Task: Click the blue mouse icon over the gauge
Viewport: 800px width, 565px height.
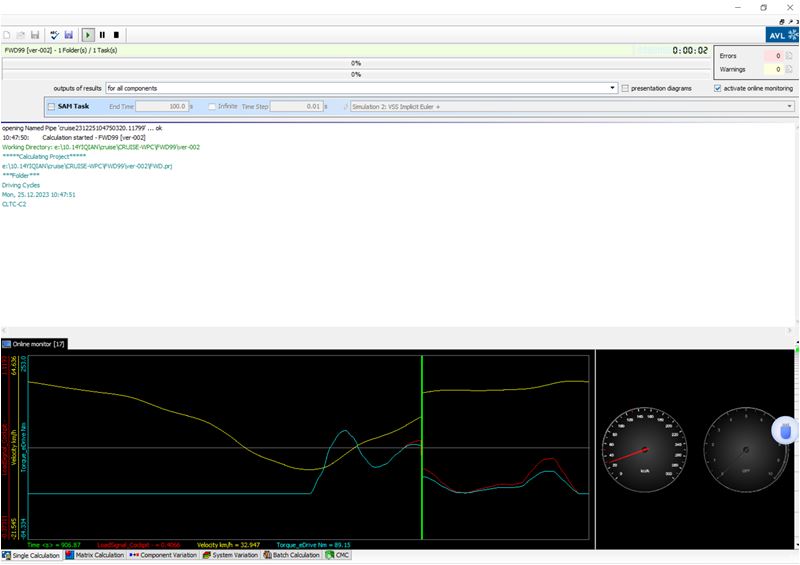Action: [786, 431]
